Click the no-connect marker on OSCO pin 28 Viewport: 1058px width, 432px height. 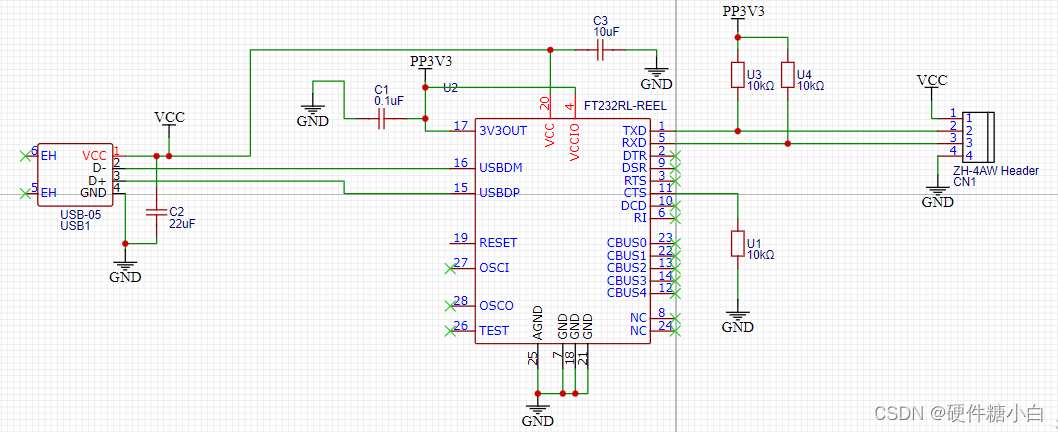(x=450, y=306)
